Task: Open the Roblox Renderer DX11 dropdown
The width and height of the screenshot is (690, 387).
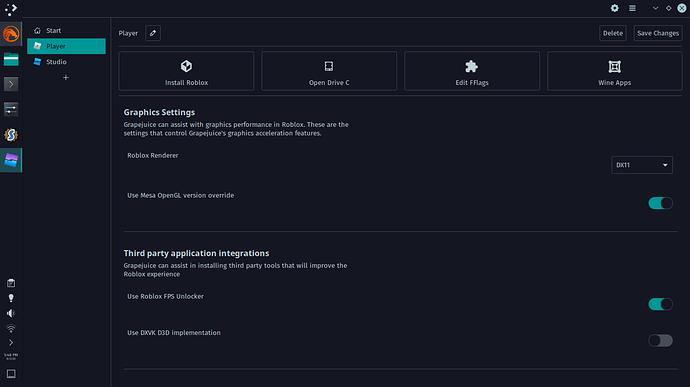Action: (642, 165)
